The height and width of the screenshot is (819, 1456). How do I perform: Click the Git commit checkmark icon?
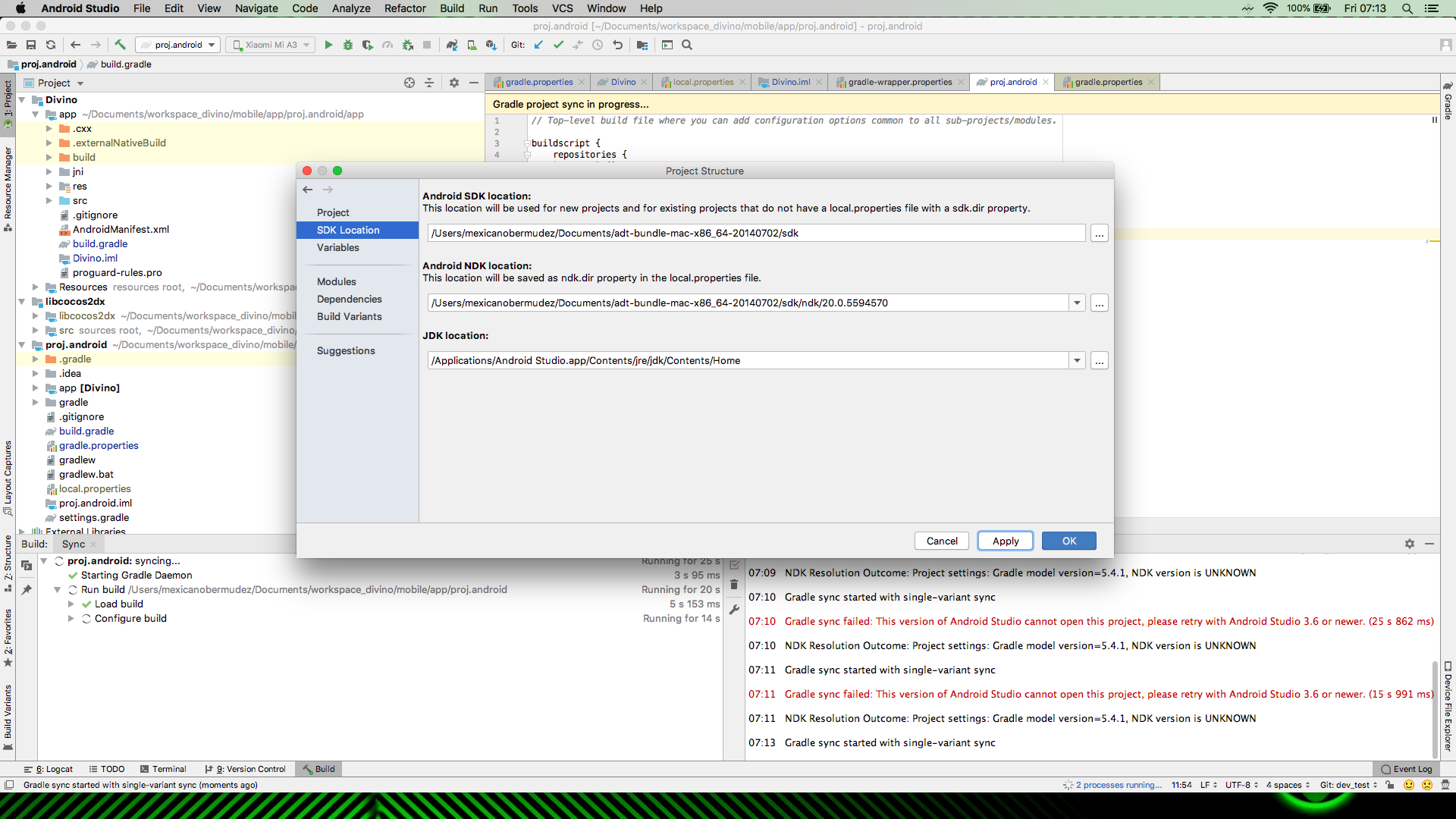(x=558, y=45)
